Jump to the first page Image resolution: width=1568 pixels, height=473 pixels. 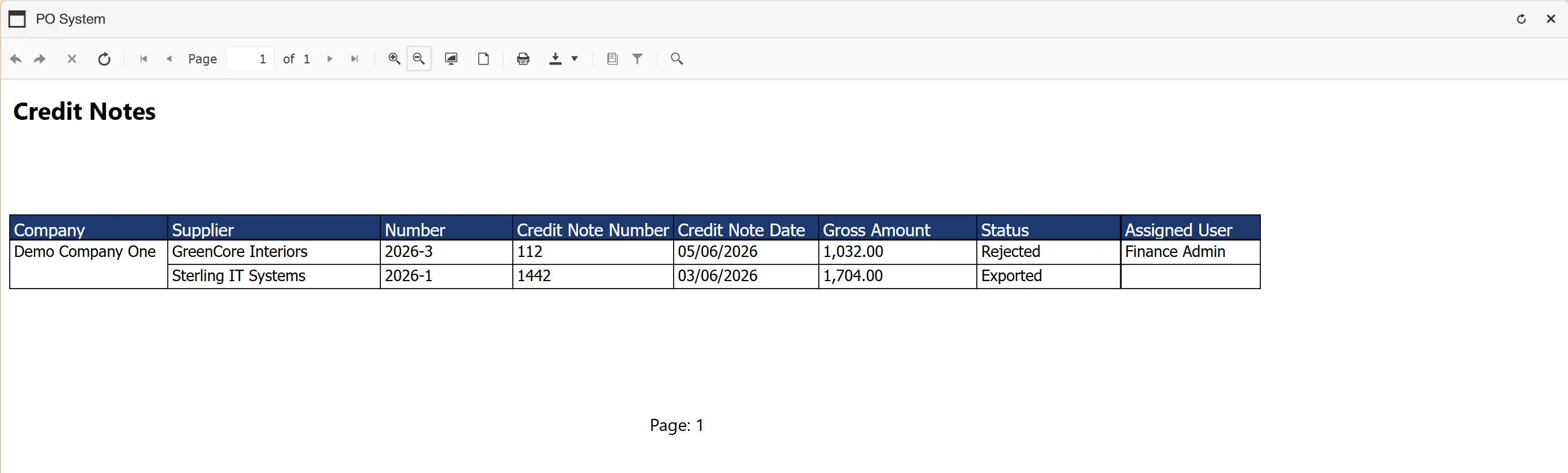coord(143,59)
